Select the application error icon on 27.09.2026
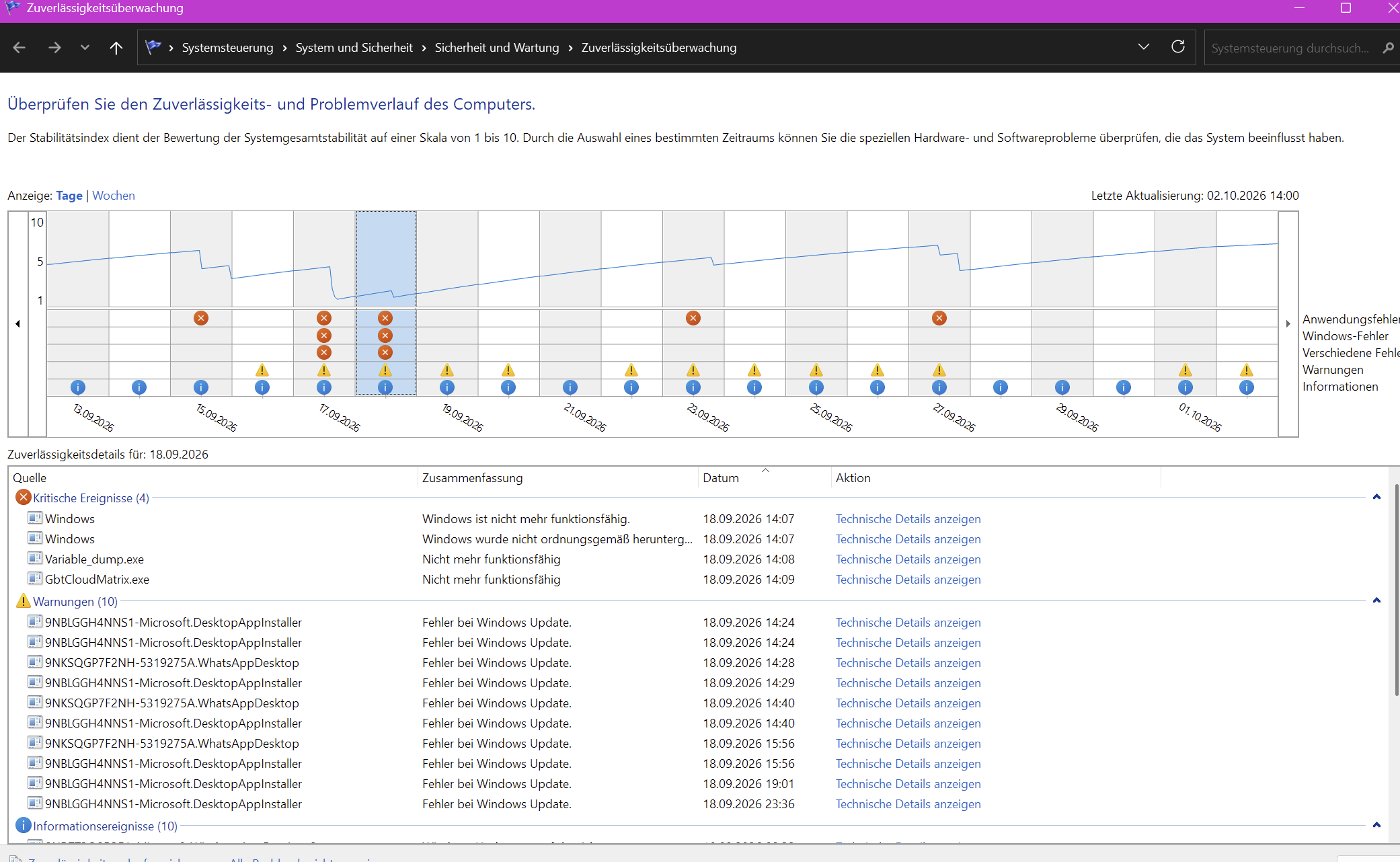Viewport: 1400px width, 862px height. (939, 318)
